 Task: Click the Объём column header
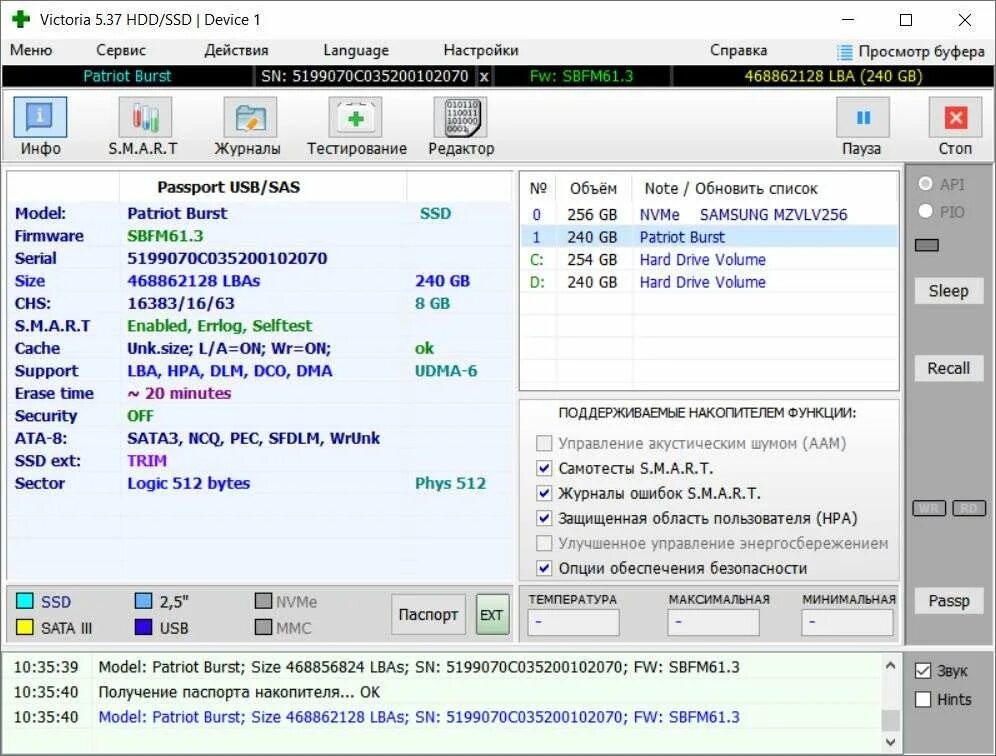[593, 189]
